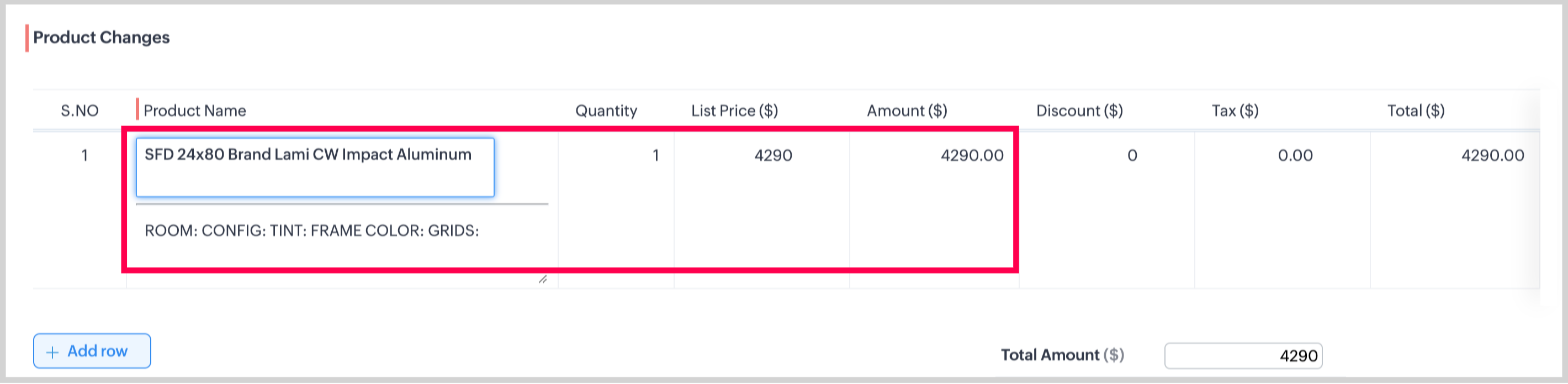Click the S.NO column header
1568x384 pixels.
[x=80, y=111]
